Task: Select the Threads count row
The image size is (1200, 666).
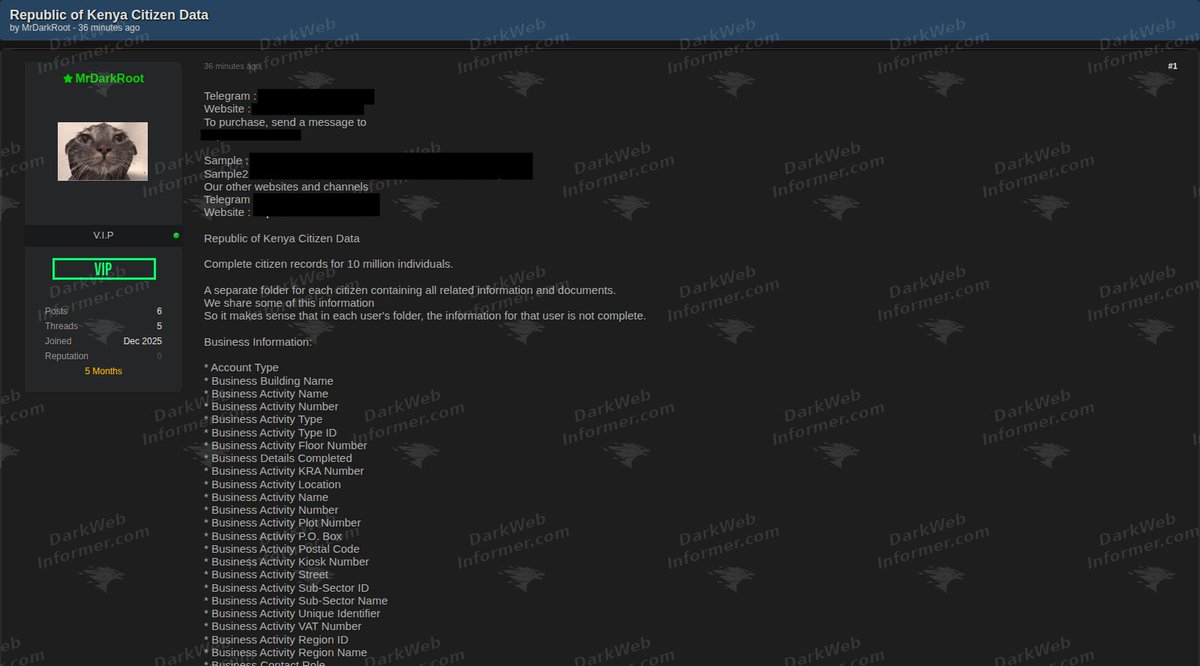Action: tap(103, 326)
